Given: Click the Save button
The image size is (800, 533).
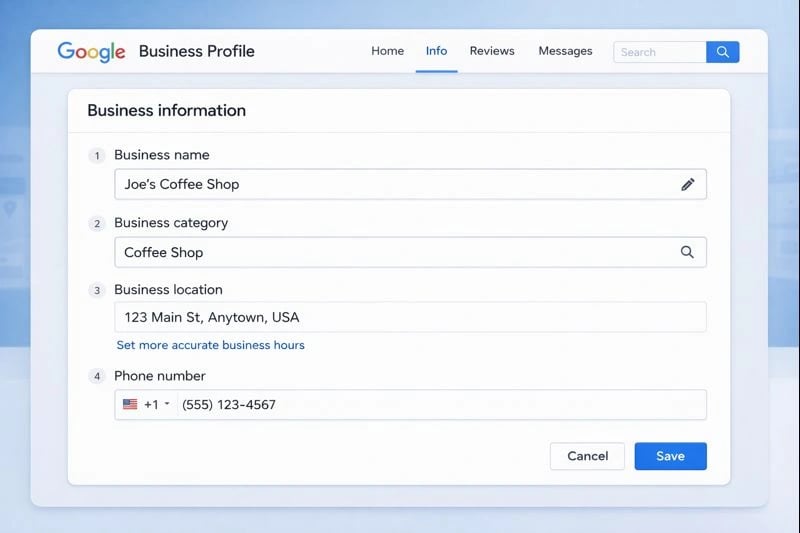Looking at the screenshot, I should pos(670,456).
